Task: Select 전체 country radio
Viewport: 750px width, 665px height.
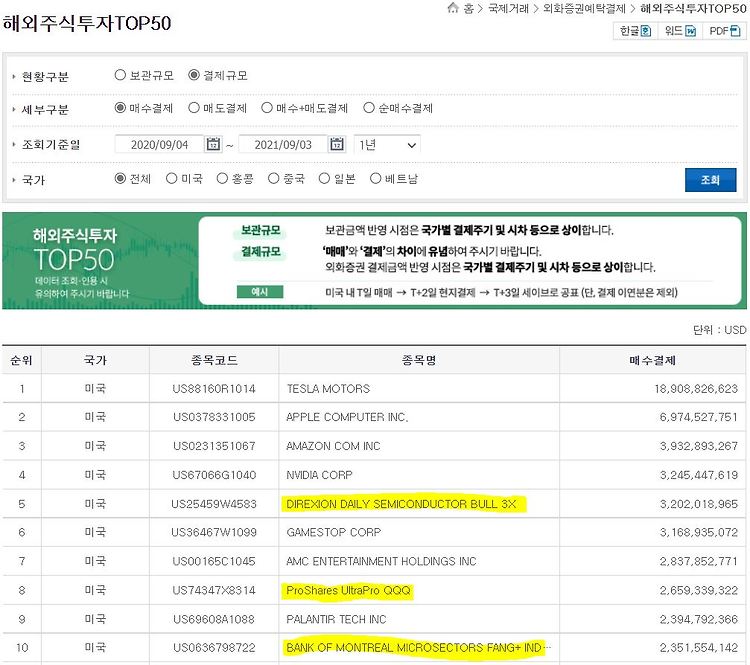Action: coord(120,178)
